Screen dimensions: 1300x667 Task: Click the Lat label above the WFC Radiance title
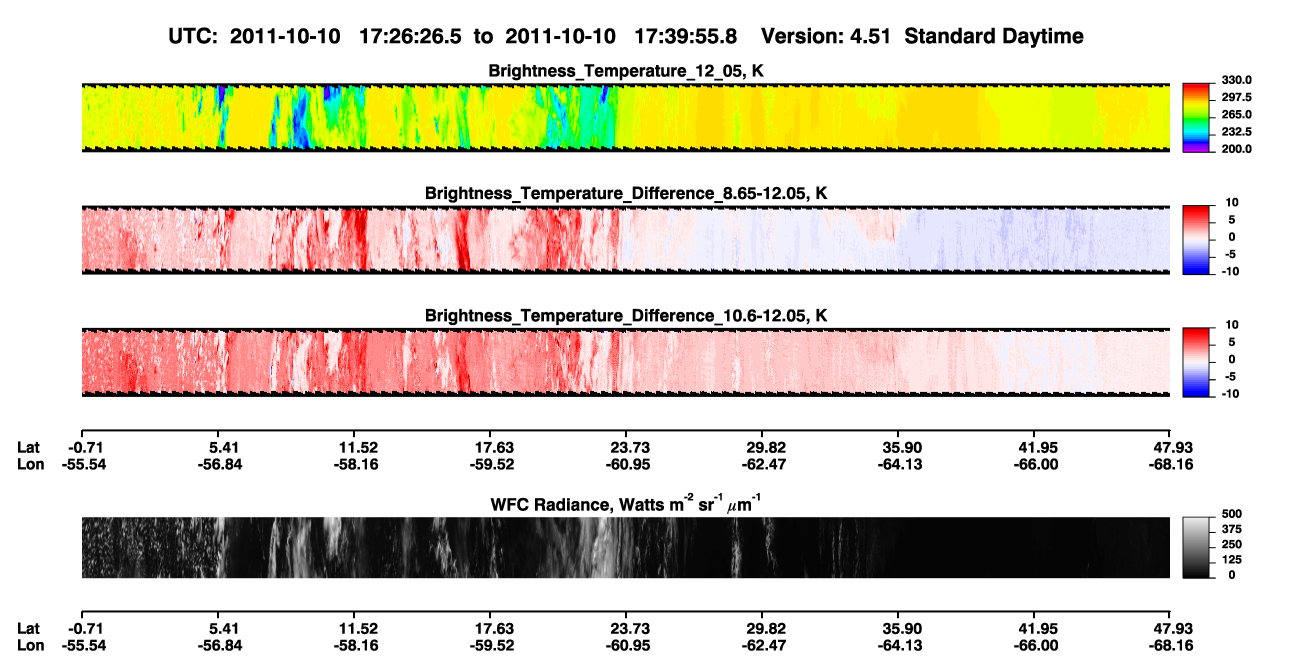click(x=29, y=448)
